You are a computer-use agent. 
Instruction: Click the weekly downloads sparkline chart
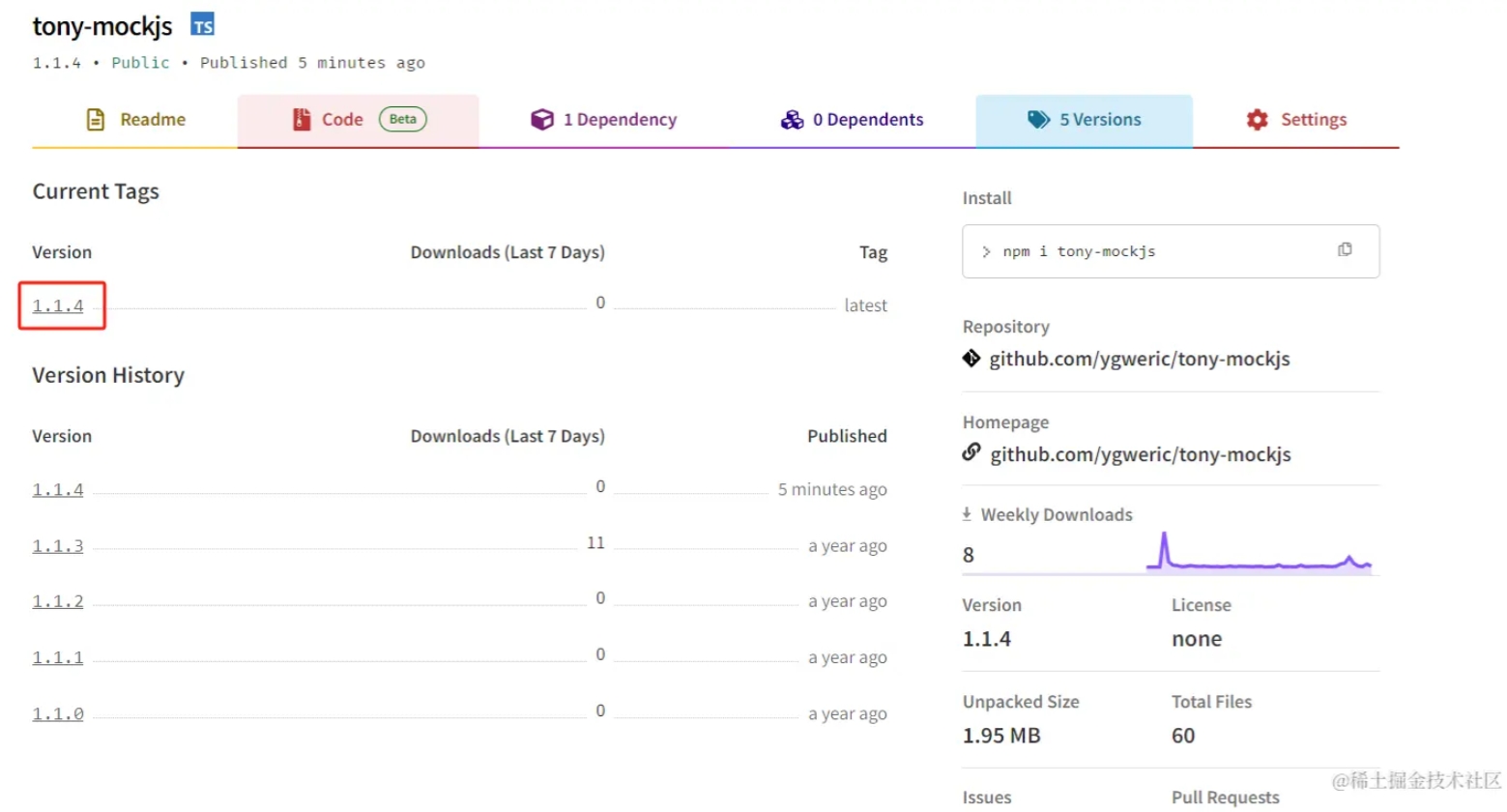(x=1260, y=552)
